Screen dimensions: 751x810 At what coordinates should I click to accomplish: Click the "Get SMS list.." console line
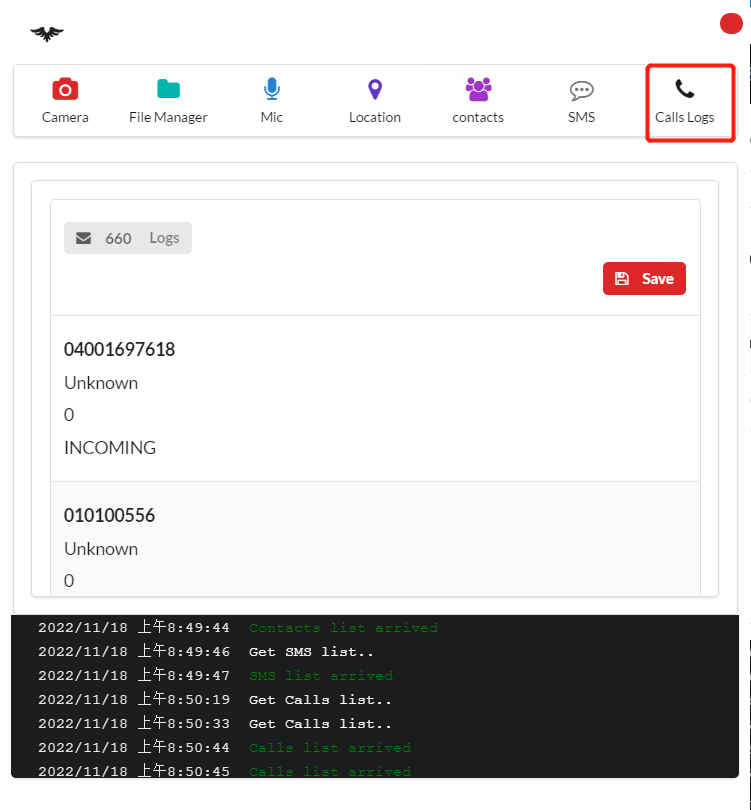coord(311,652)
